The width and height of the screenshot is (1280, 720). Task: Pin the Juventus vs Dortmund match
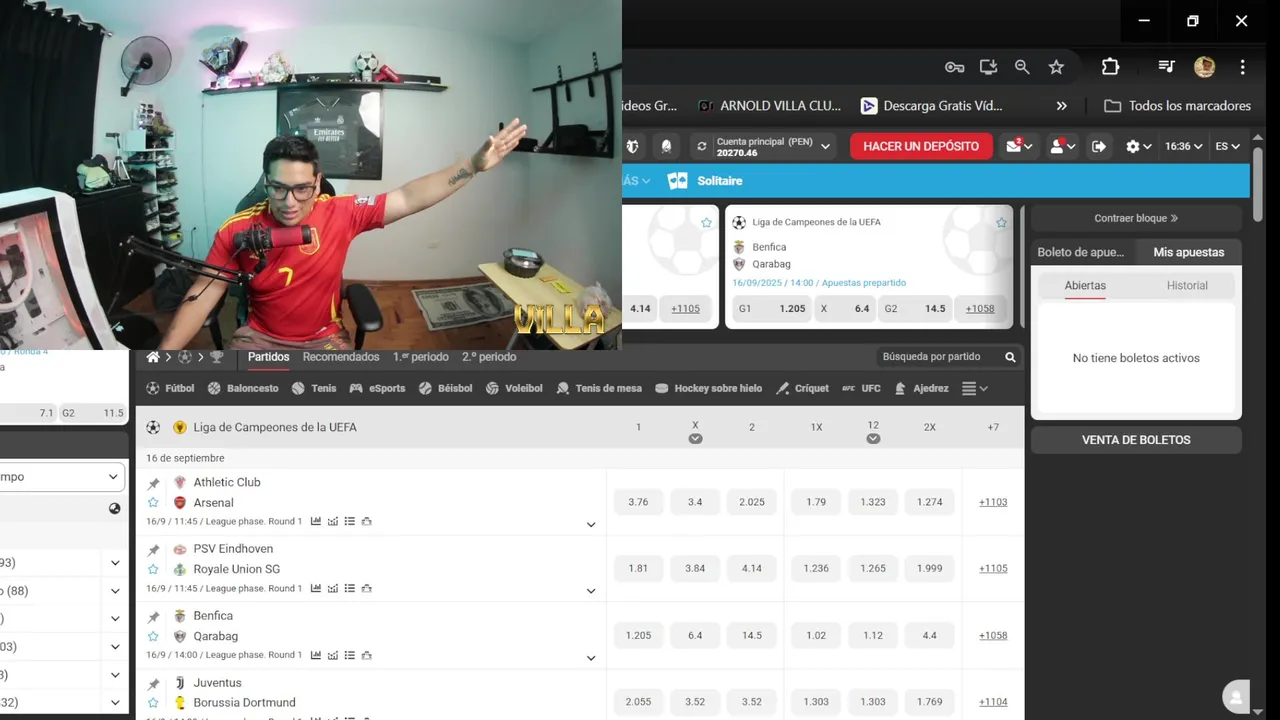(x=153, y=684)
